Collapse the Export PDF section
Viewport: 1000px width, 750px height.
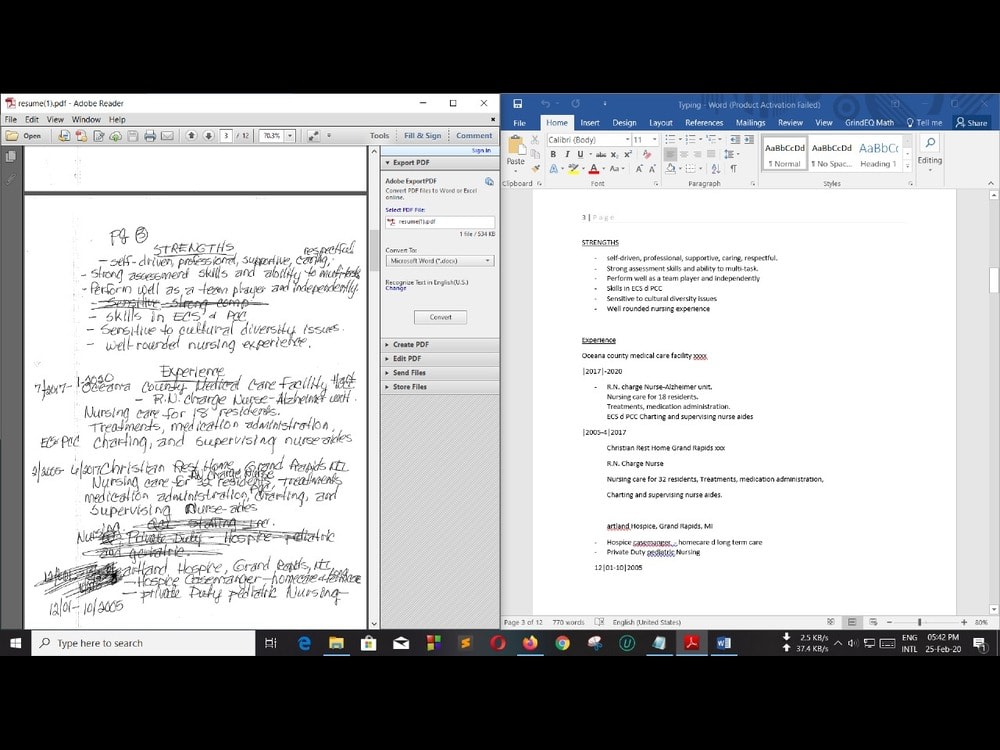pyautogui.click(x=439, y=163)
